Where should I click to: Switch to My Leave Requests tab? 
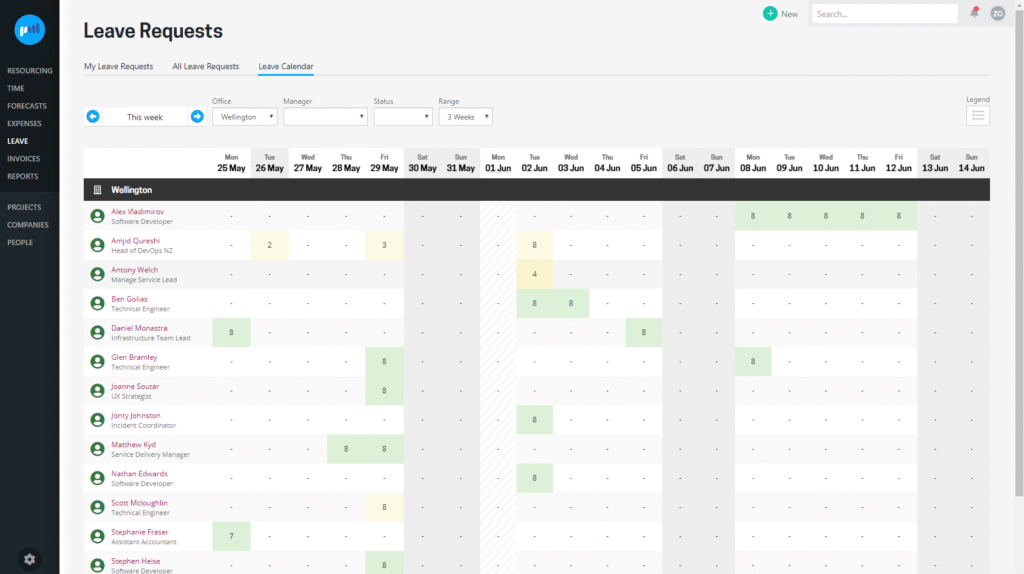(118, 67)
